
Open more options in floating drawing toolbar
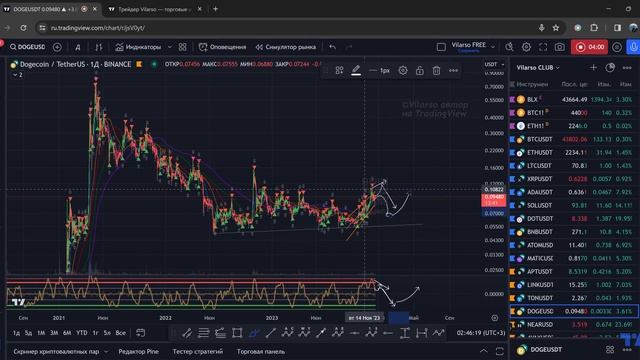click(453, 70)
